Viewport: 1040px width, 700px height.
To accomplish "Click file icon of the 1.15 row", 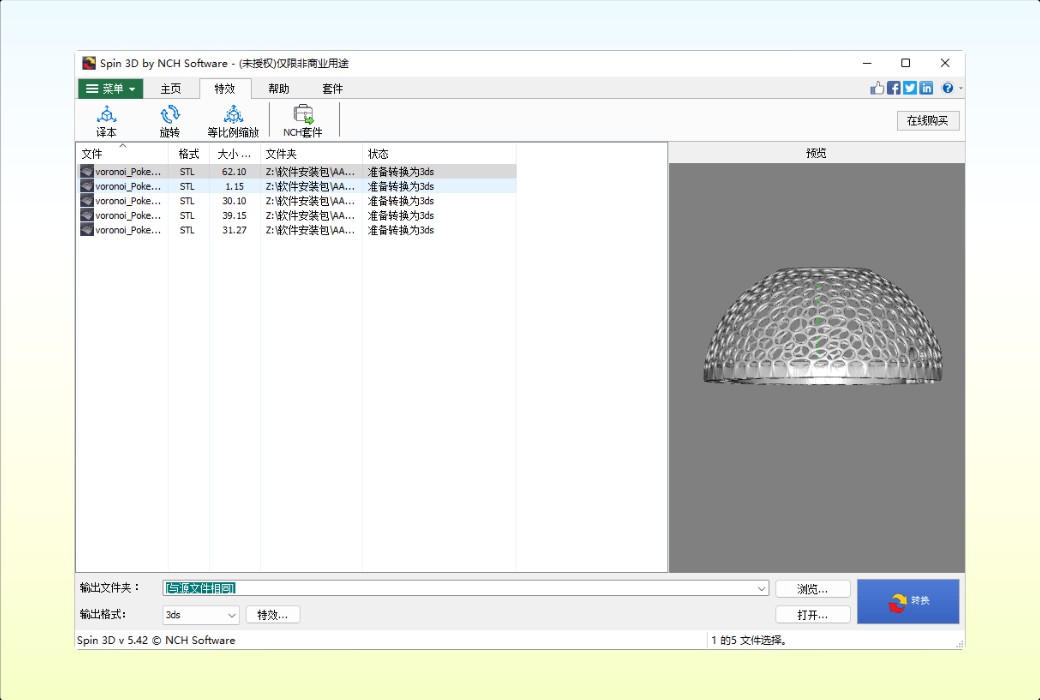I will (x=86, y=186).
